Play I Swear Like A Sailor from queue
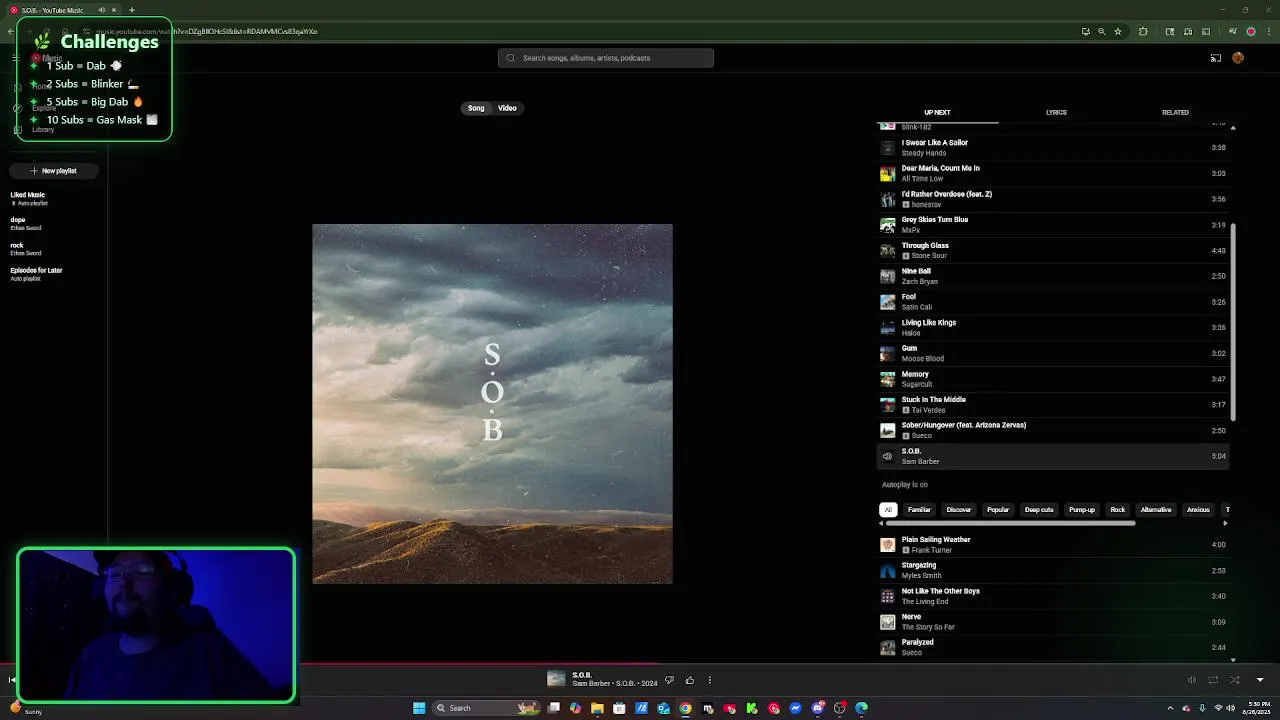Image resolution: width=1280 pixels, height=720 pixels. coord(1053,148)
